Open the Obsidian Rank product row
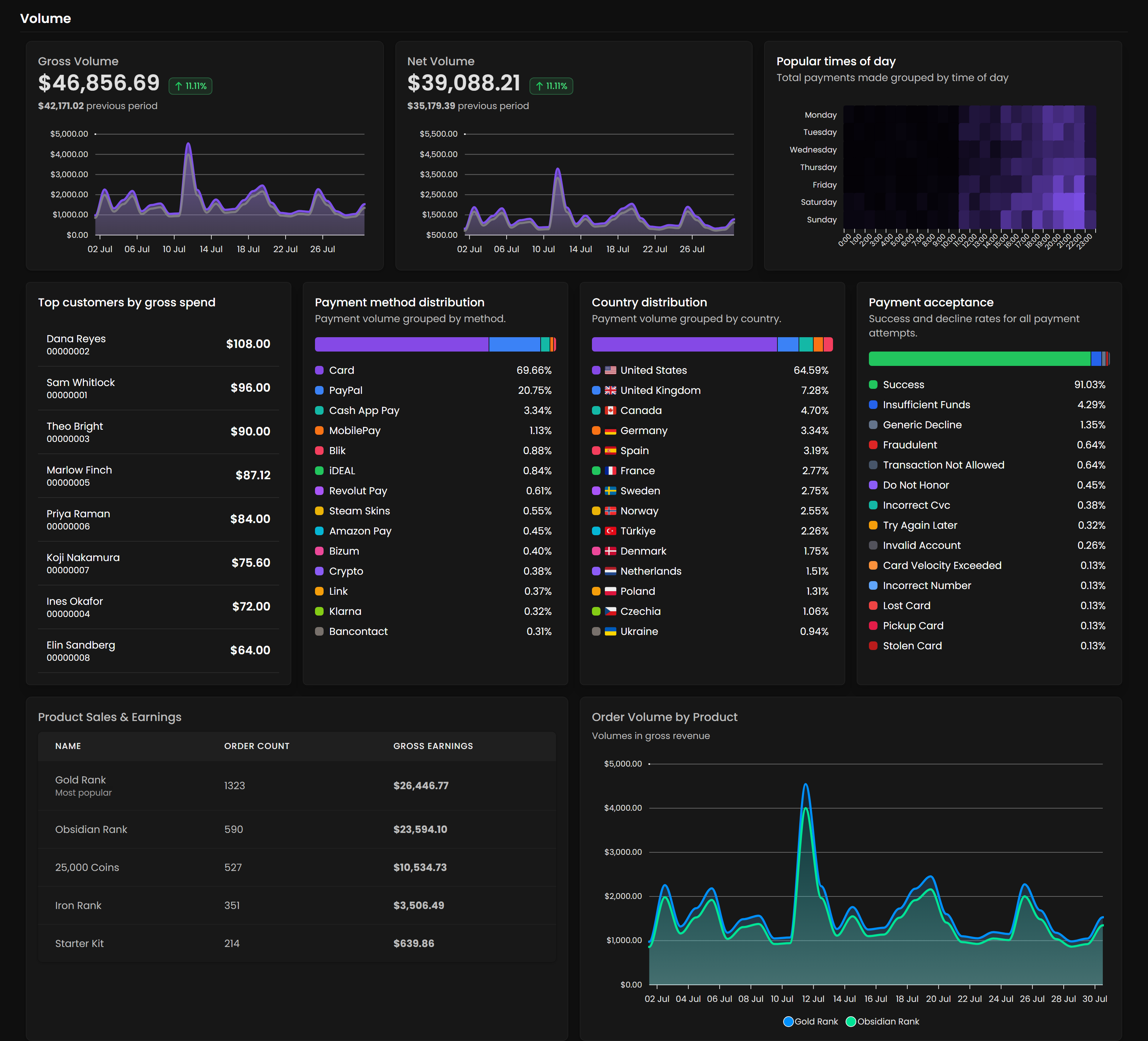Image resolution: width=1148 pixels, height=1041 pixels. pyautogui.click(x=297, y=830)
